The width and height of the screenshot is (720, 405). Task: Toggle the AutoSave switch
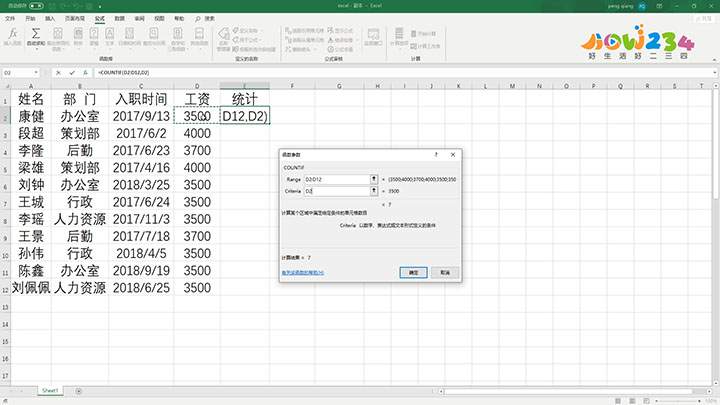coord(36,6)
